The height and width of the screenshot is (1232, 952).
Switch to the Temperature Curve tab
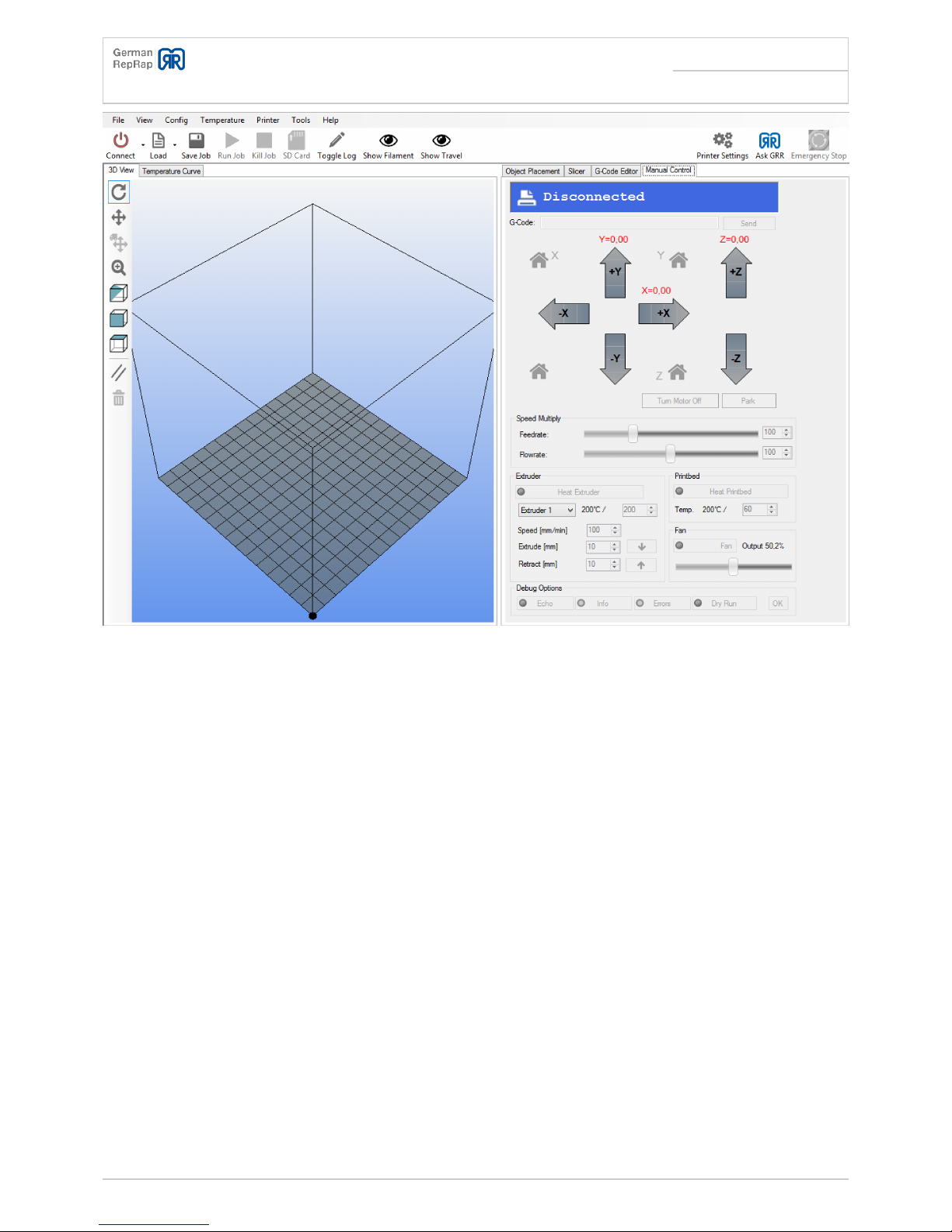pos(171,171)
